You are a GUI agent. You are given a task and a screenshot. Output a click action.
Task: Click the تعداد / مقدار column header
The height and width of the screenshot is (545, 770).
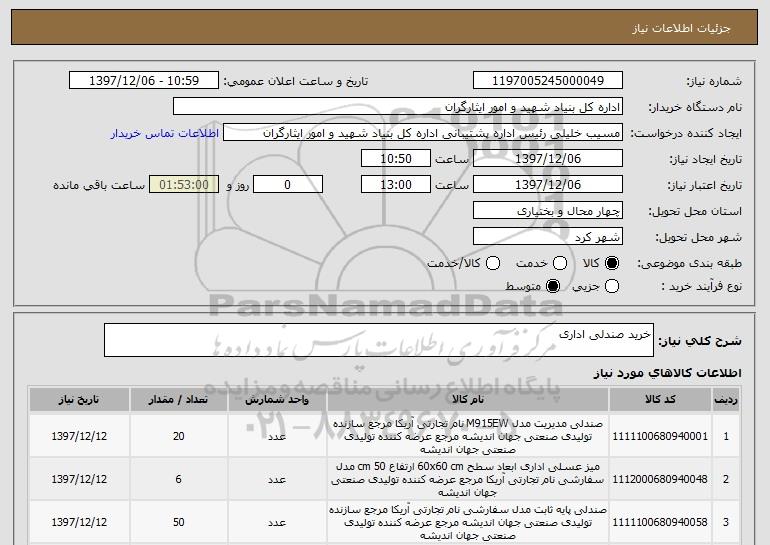[178, 400]
